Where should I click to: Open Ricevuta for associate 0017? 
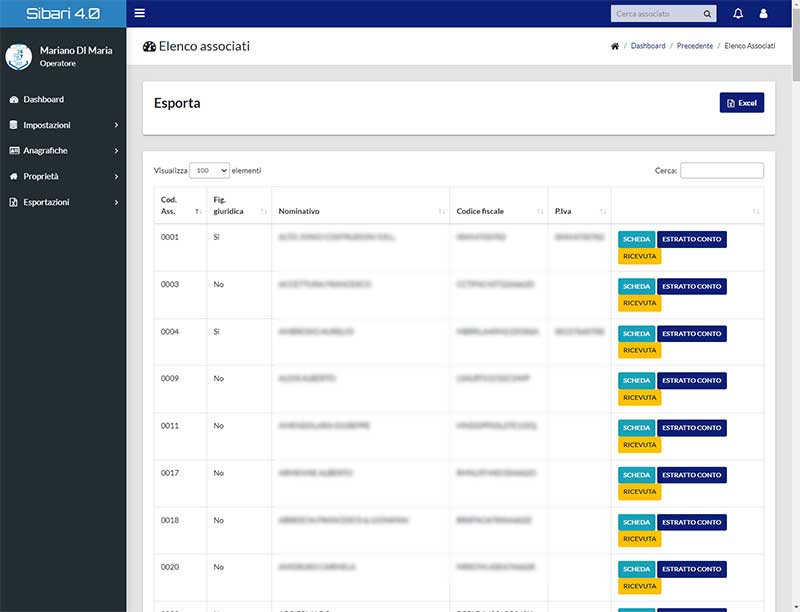click(640, 492)
